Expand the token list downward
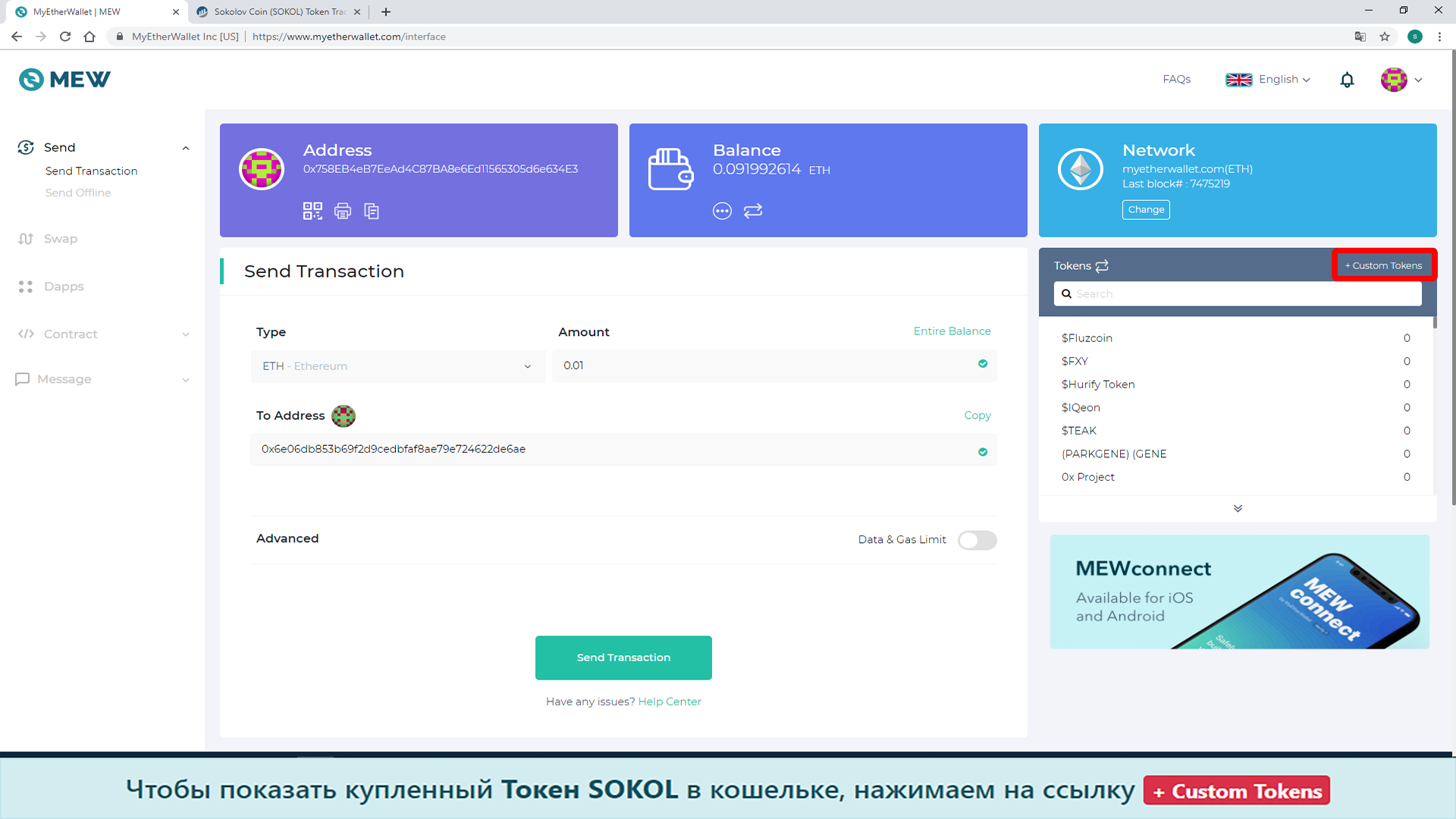 click(x=1238, y=508)
